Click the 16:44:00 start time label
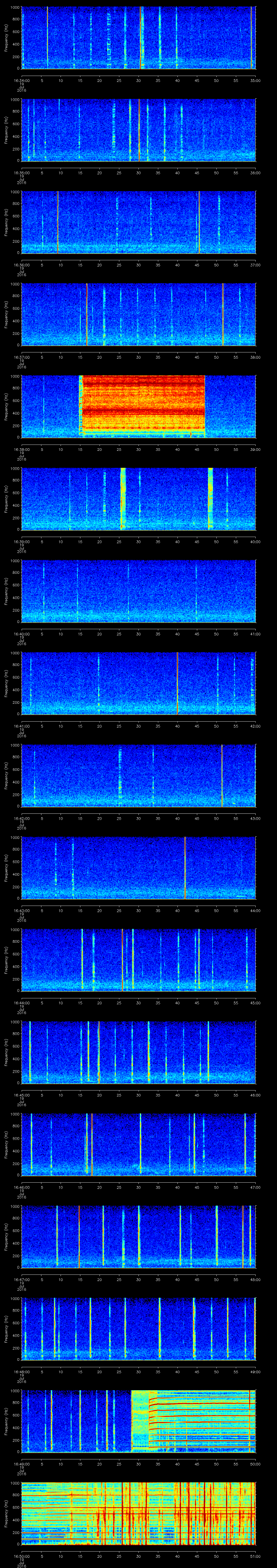The width and height of the screenshot is (277, 1568). (21, 1003)
